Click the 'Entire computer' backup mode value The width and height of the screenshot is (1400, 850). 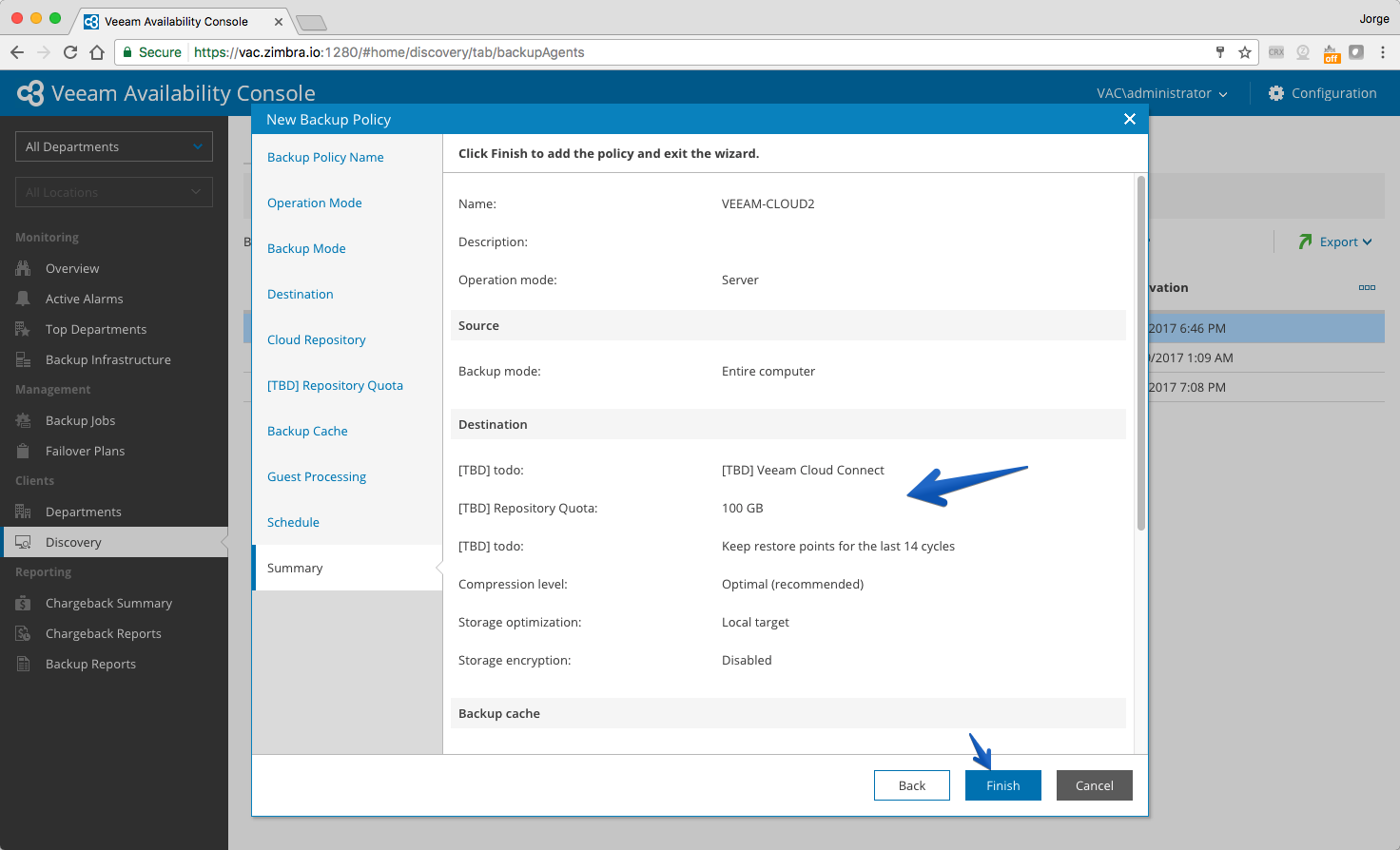click(768, 371)
